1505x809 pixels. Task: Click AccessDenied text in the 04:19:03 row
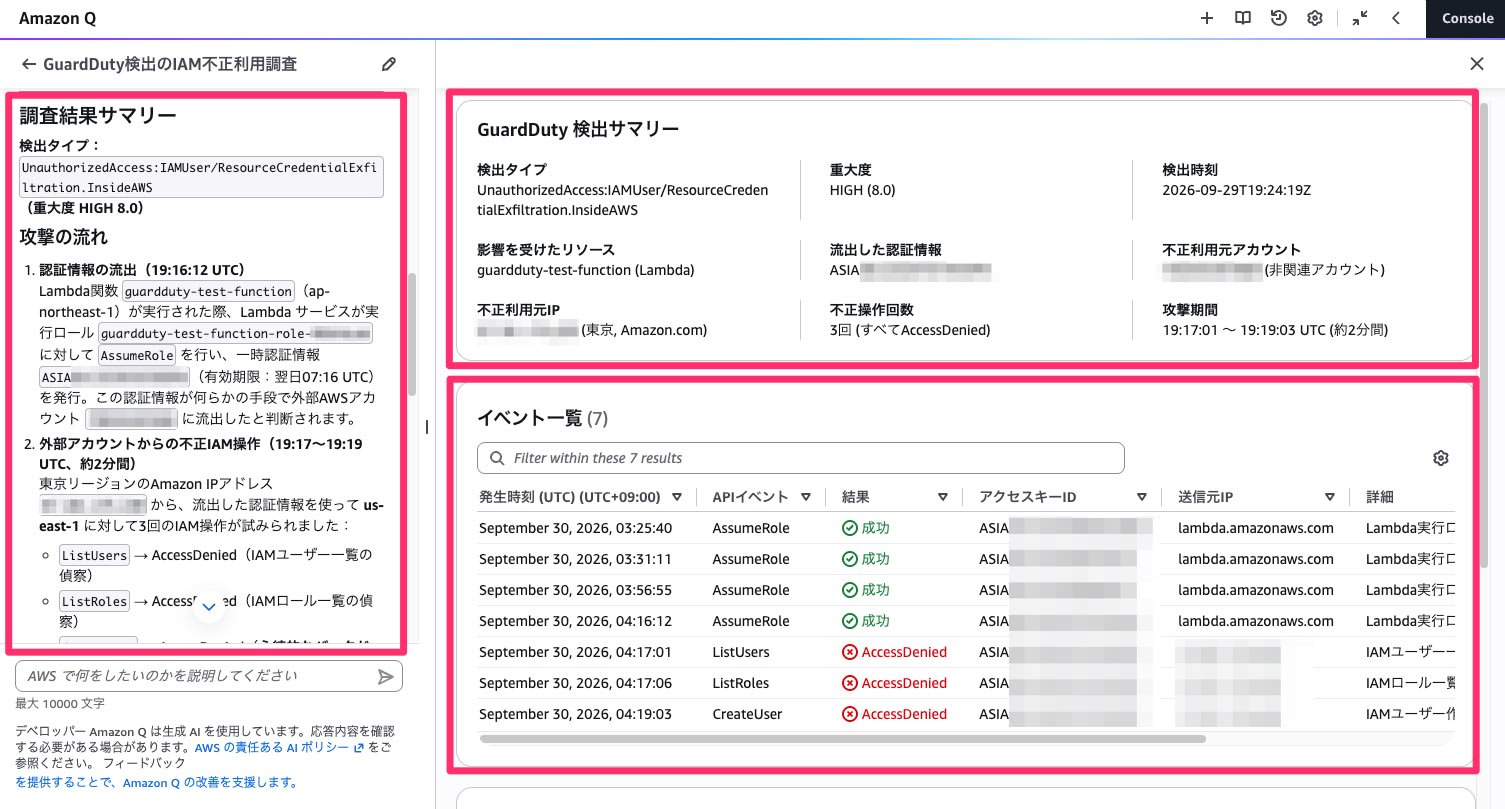(904, 714)
